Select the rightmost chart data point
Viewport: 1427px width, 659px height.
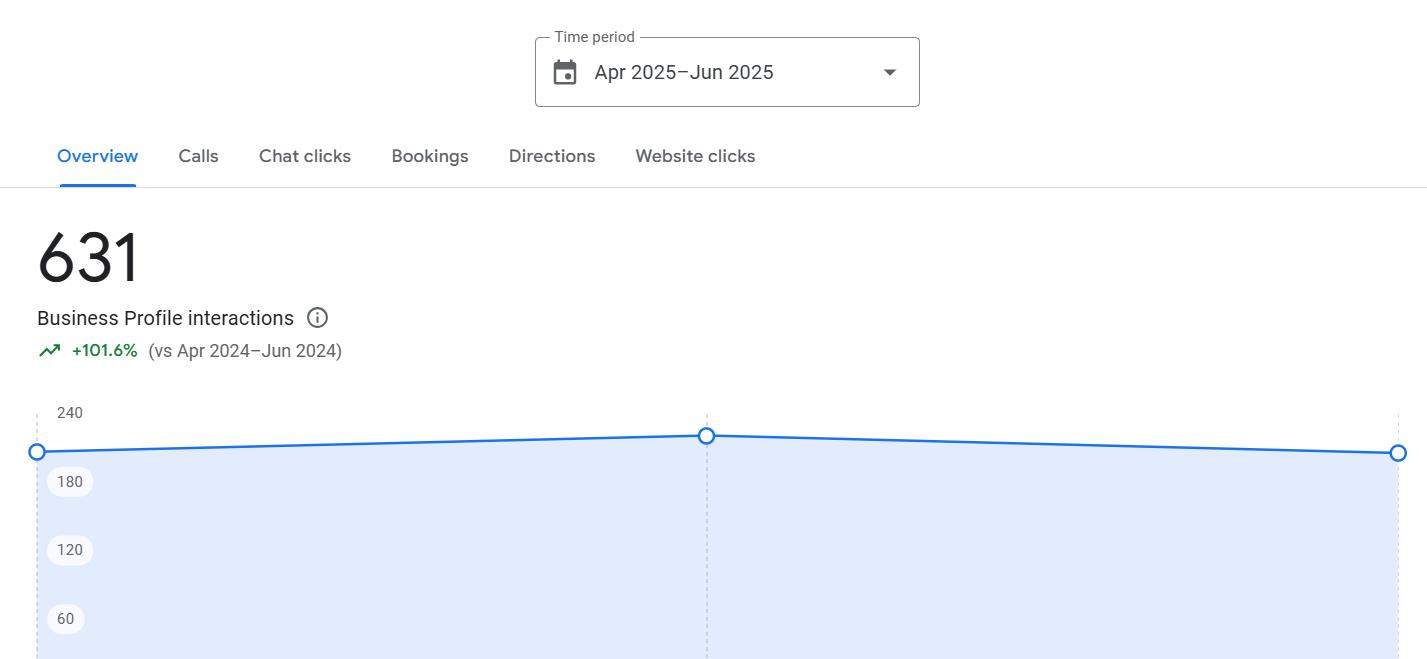pos(1398,453)
